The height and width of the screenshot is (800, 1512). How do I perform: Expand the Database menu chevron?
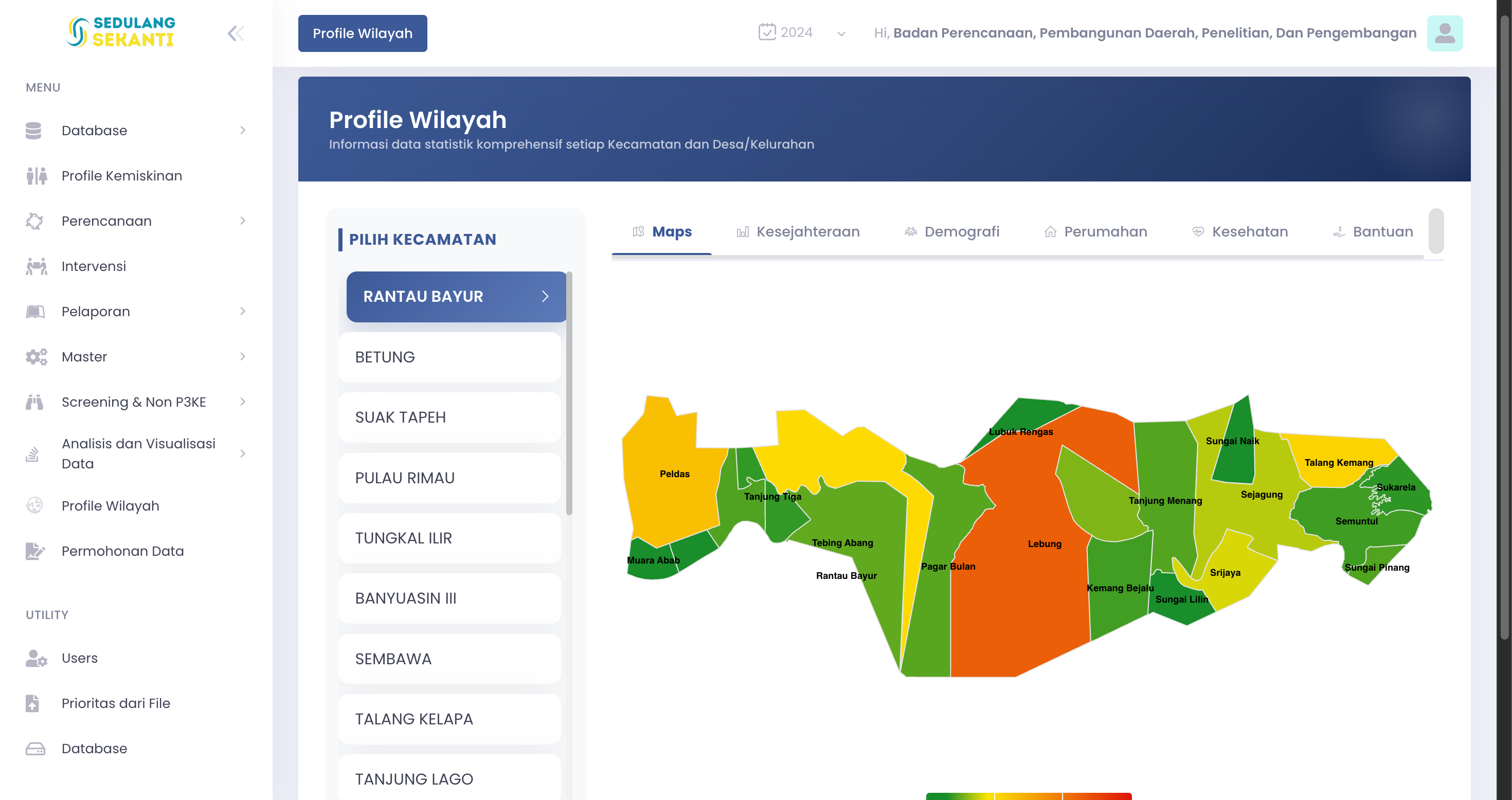[x=242, y=130]
